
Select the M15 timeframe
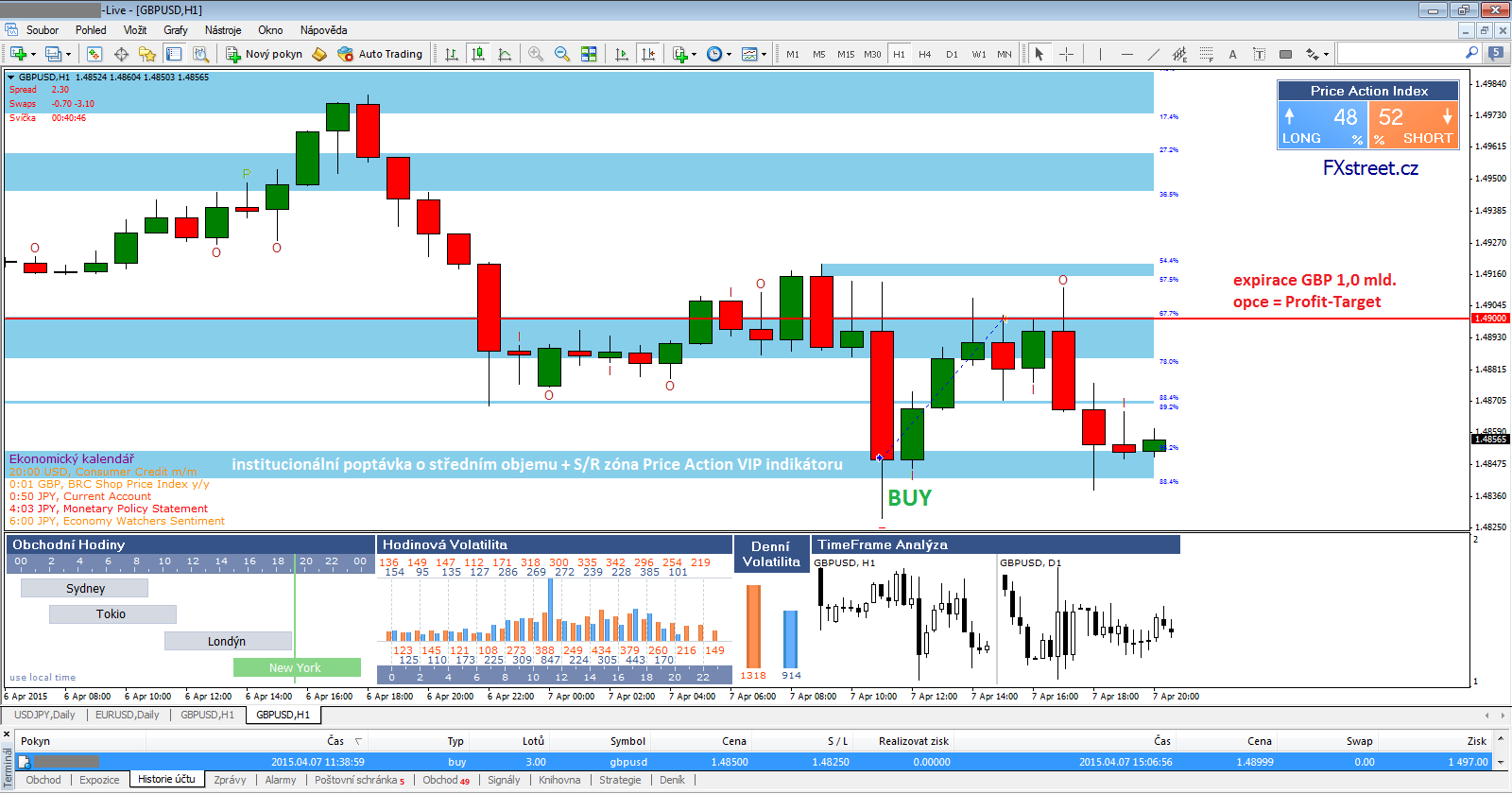click(x=846, y=54)
